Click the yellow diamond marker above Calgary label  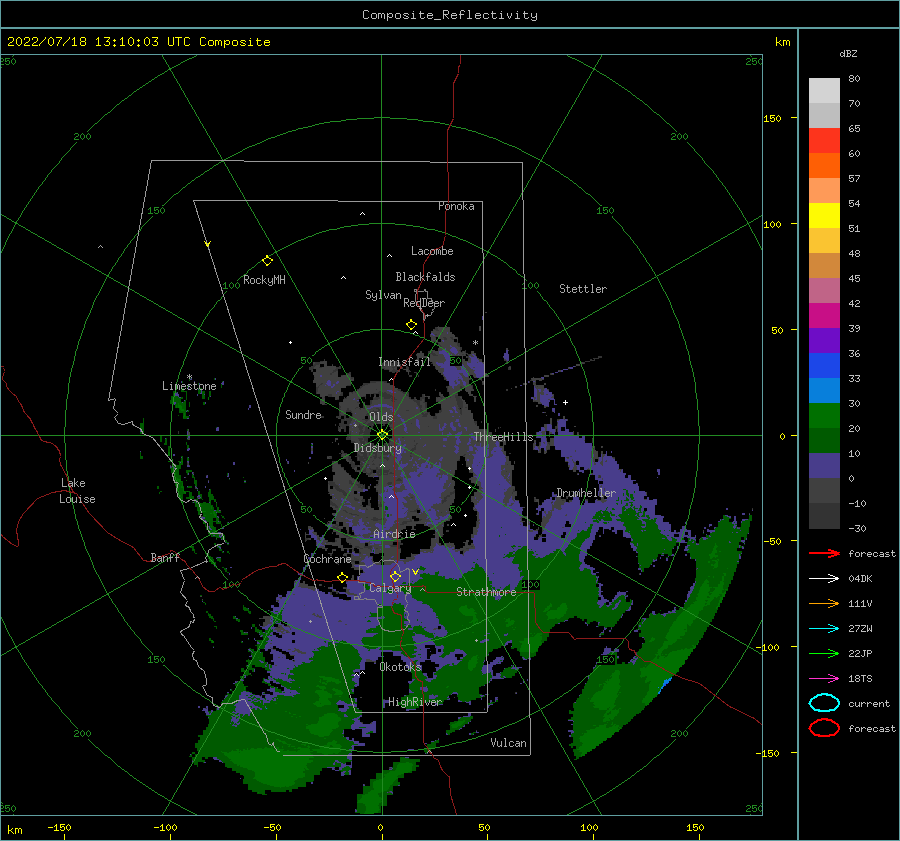(x=395, y=576)
